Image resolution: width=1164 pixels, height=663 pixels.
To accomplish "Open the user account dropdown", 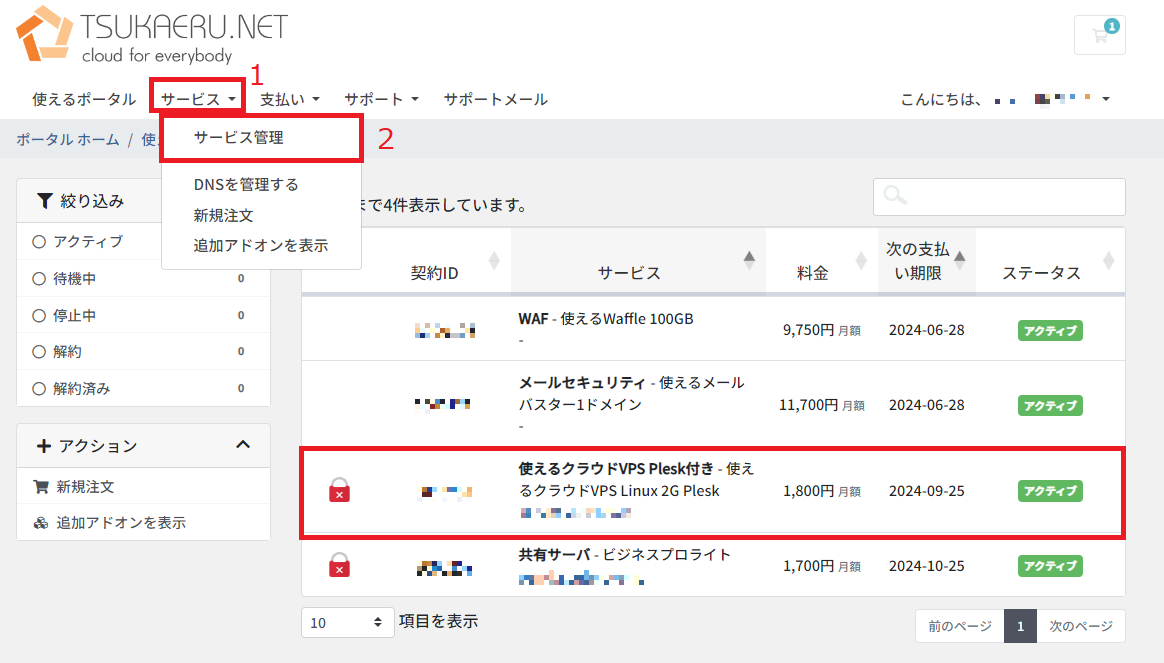I will 1005,99.
